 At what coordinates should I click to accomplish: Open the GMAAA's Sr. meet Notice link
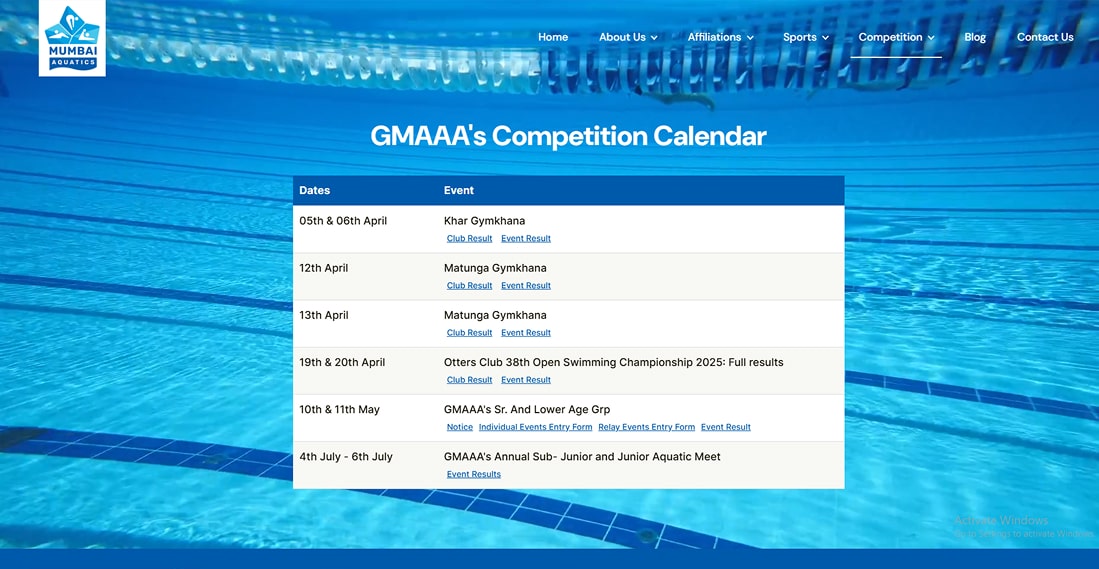coord(460,427)
